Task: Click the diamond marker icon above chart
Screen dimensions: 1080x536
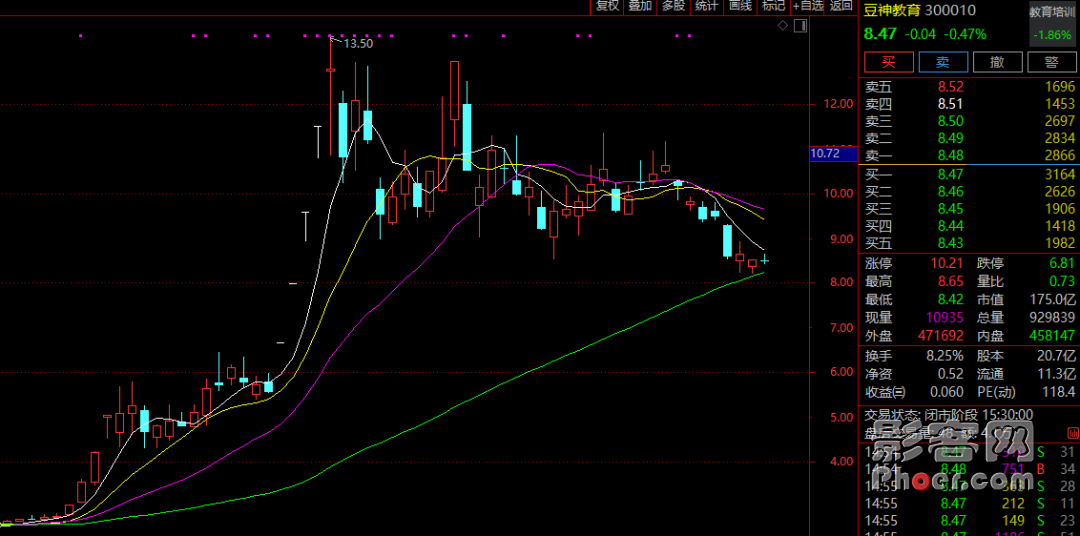Action: click(x=782, y=25)
